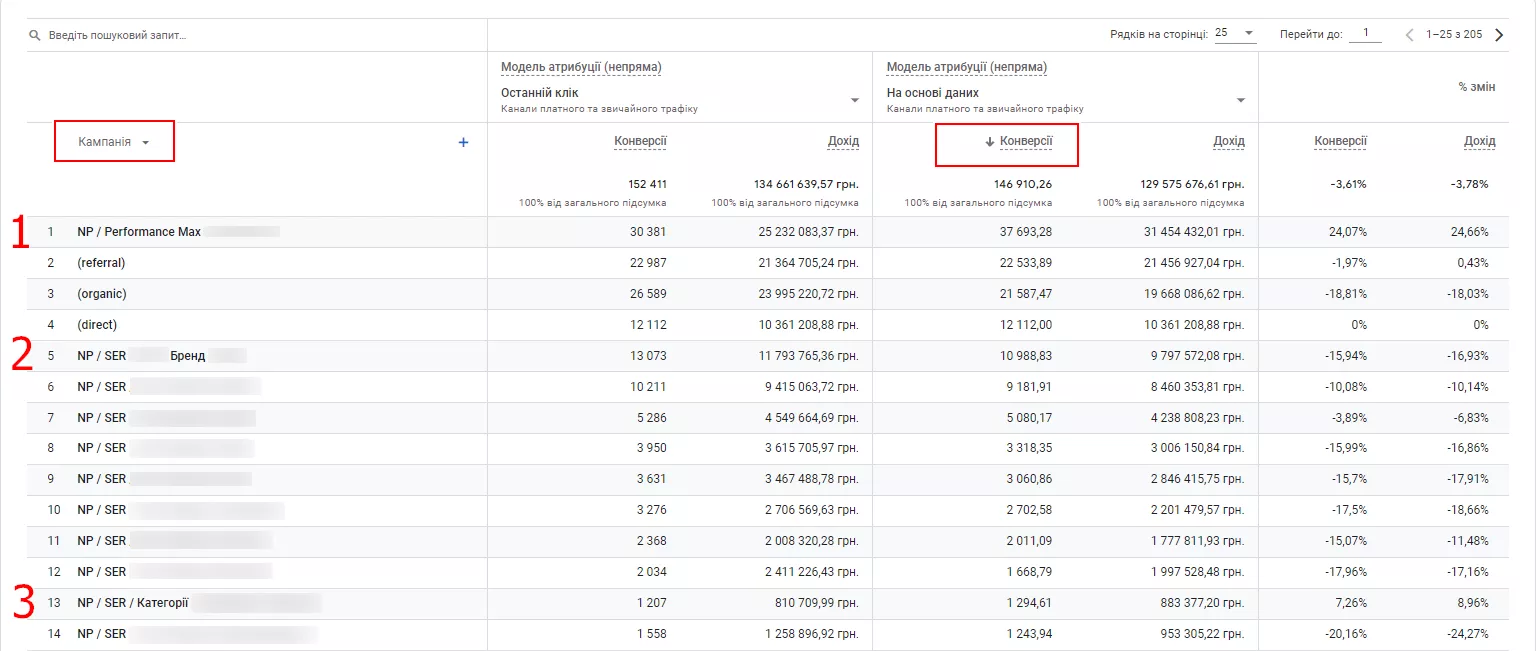Click the 'Перейти до' page number field

[1365, 34]
